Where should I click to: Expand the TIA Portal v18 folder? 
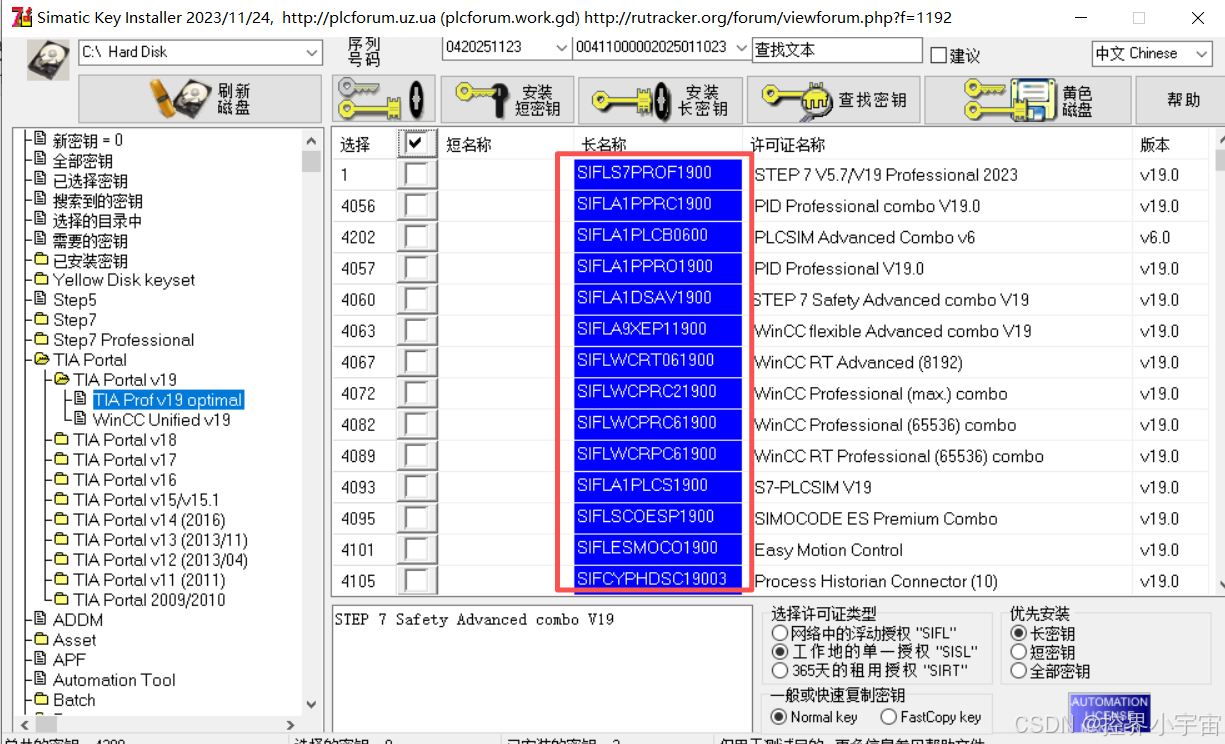pyautogui.click(x=125, y=440)
